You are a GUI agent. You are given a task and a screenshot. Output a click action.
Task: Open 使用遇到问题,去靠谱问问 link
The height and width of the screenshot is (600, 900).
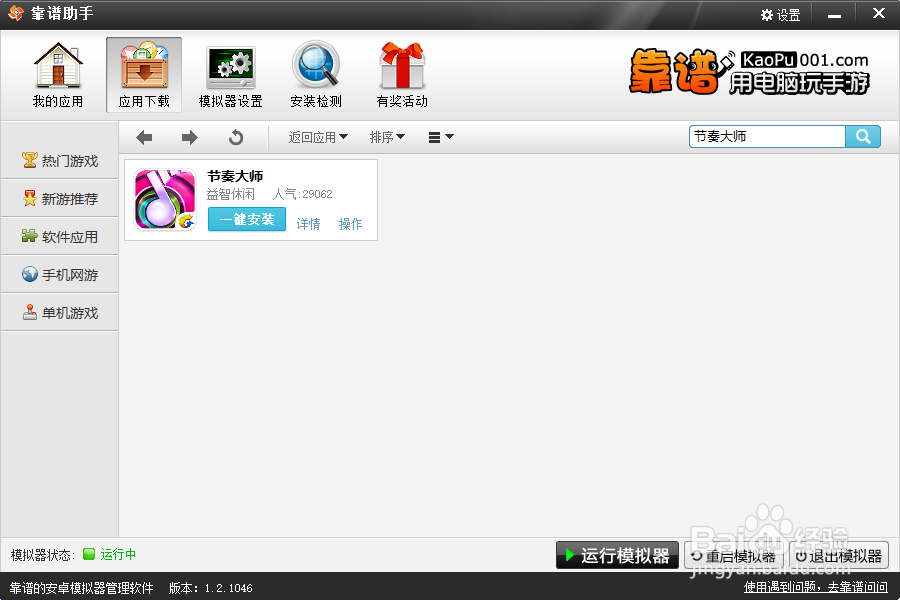click(x=816, y=587)
